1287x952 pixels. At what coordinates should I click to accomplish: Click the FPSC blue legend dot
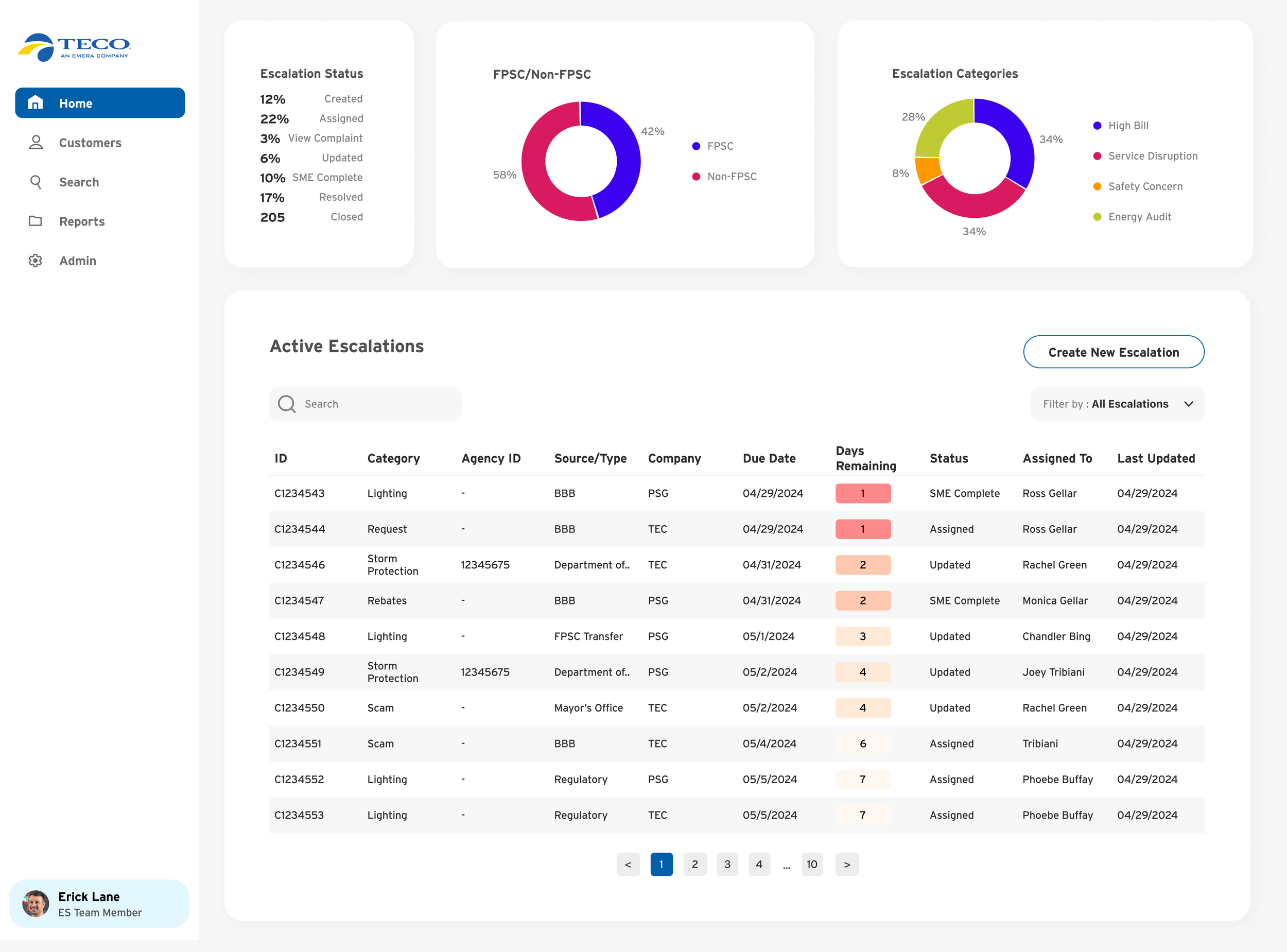[696, 146]
